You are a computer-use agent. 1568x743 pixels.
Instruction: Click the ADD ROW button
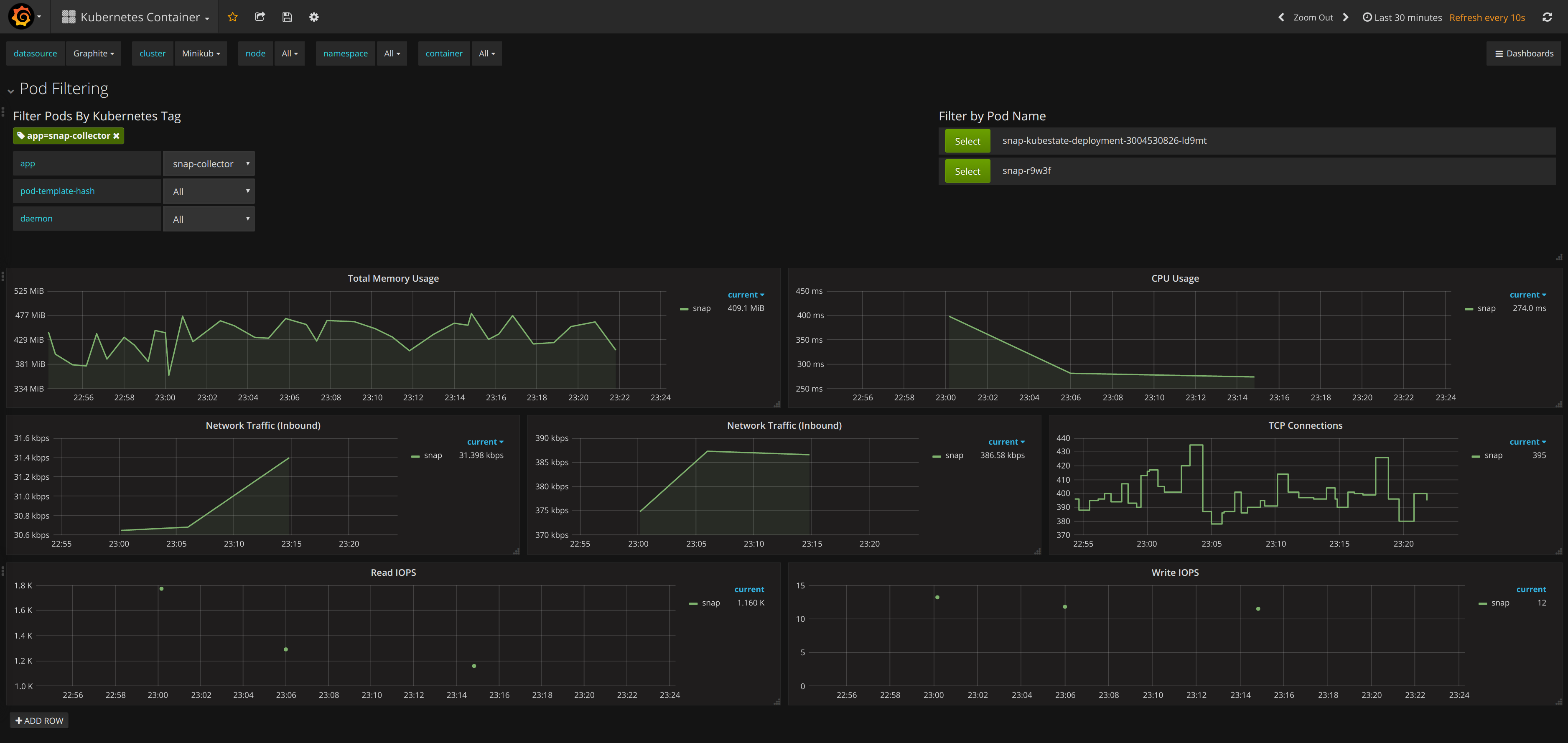point(39,720)
